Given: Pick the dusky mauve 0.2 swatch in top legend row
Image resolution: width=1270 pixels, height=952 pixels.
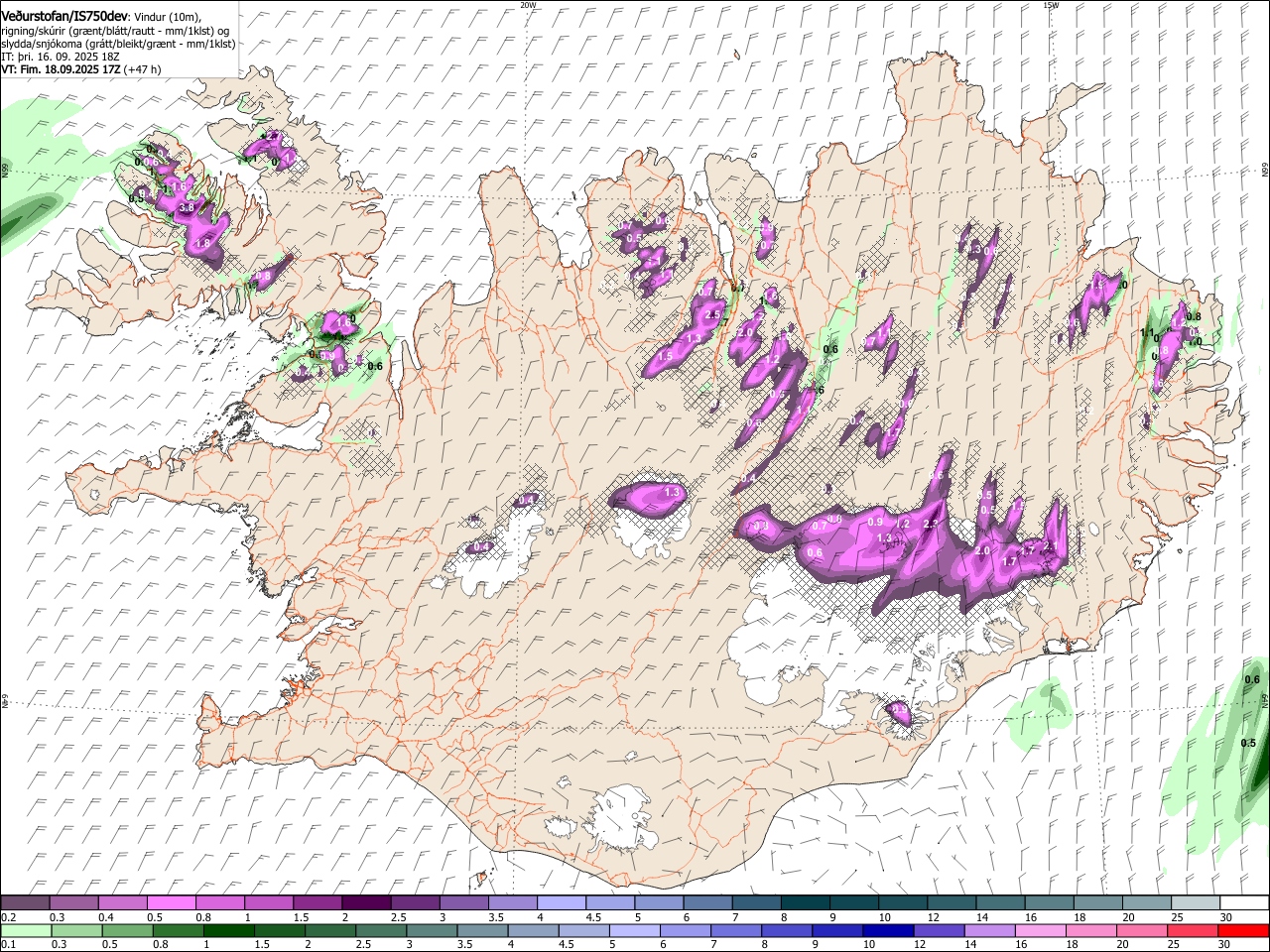Looking at the screenshot, I should pos(25,902).
